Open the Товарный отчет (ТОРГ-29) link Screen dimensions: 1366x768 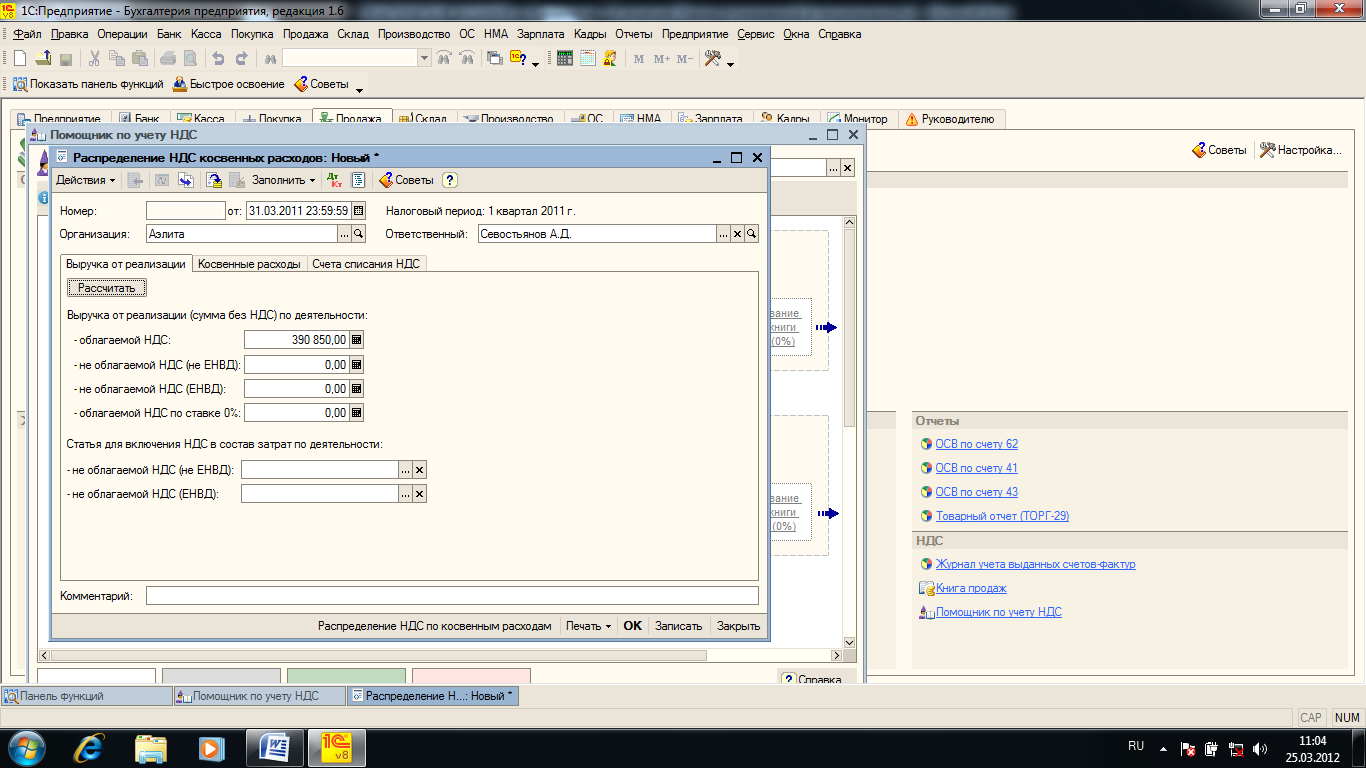coord(1002,516)
